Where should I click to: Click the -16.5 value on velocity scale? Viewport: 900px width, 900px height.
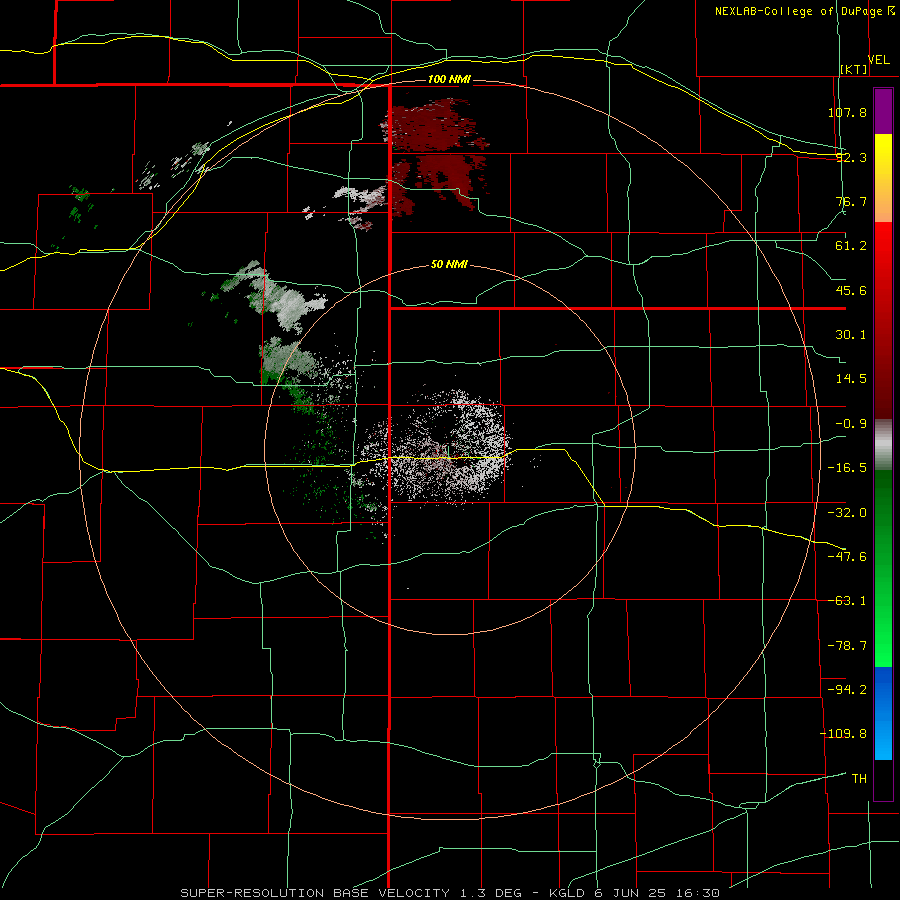tap(847, 468)
